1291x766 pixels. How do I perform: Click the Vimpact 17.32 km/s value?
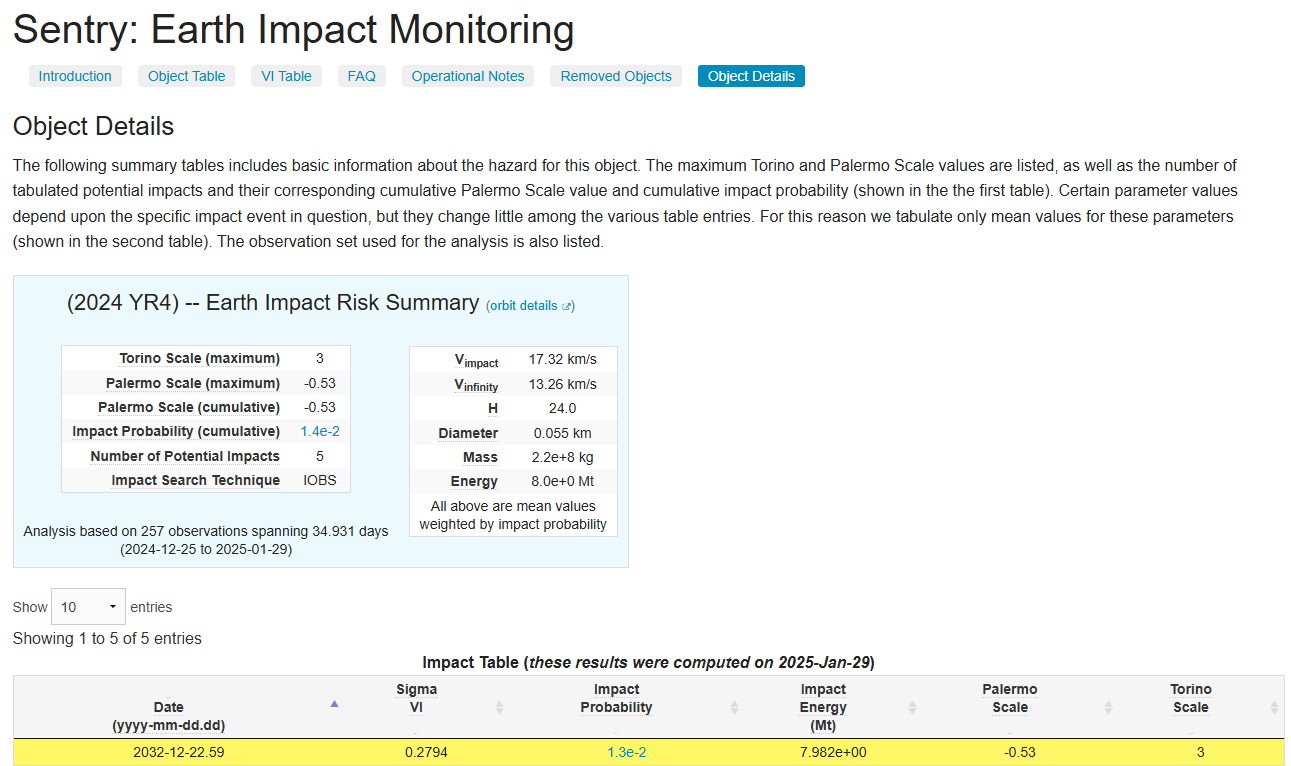[563, 359]
